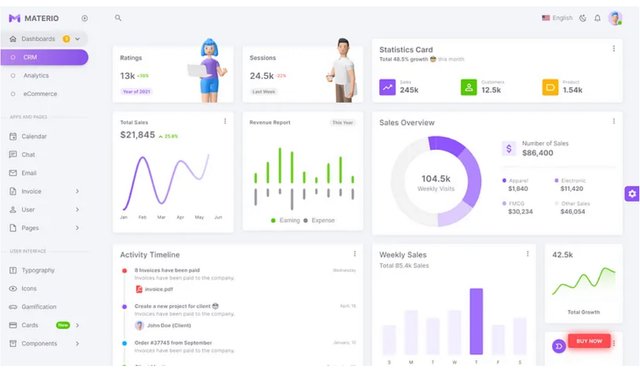Screen dimensions: 640x369
Task: Toggle the Earning legend item
Action: click(285, 220)
